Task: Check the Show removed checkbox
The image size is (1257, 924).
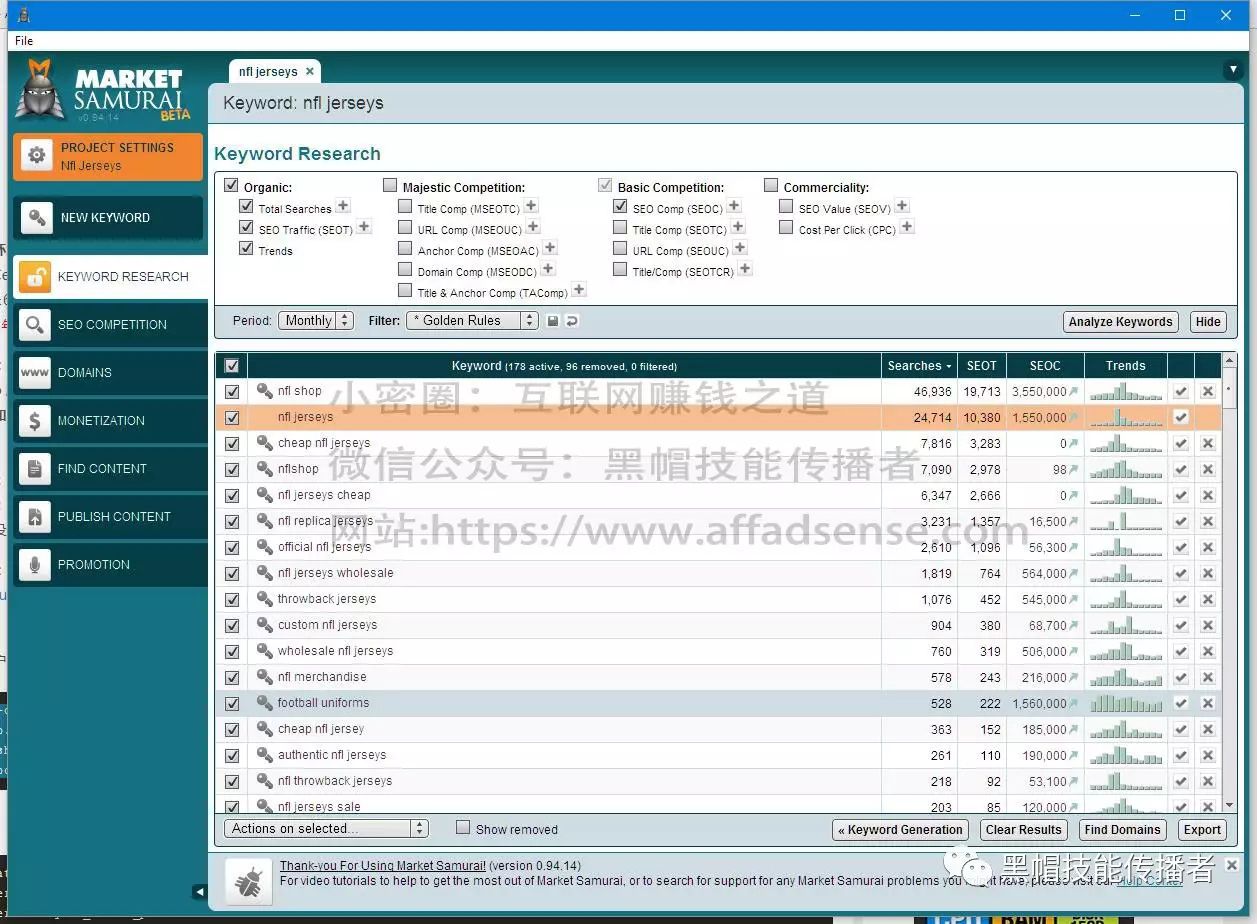Action: click(463, 828)
